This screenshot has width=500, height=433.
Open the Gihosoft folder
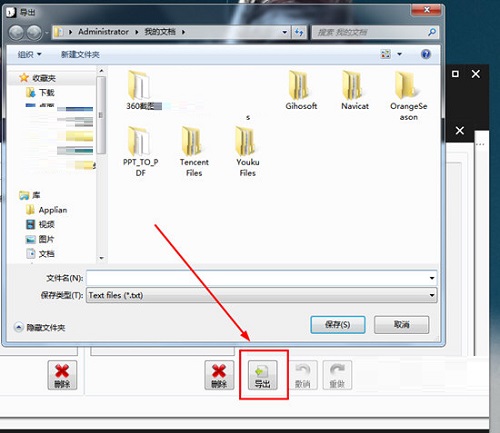301,90
